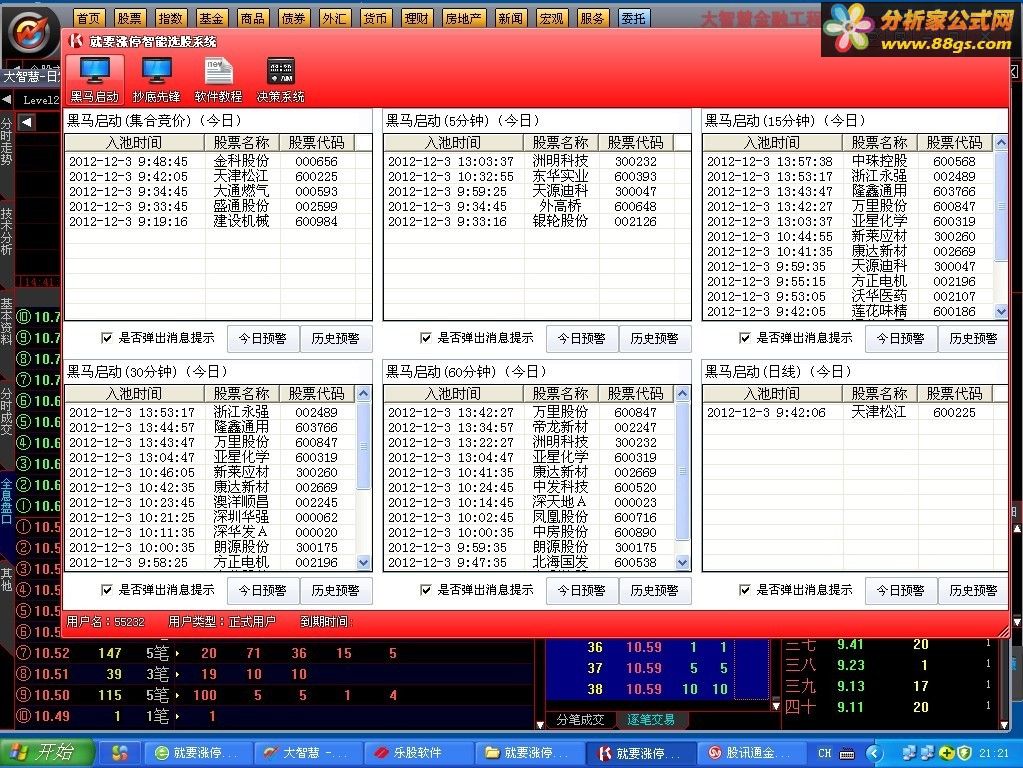
Task: Switch to 逐笔交易 tab
Action: click(x=651, y=720)
